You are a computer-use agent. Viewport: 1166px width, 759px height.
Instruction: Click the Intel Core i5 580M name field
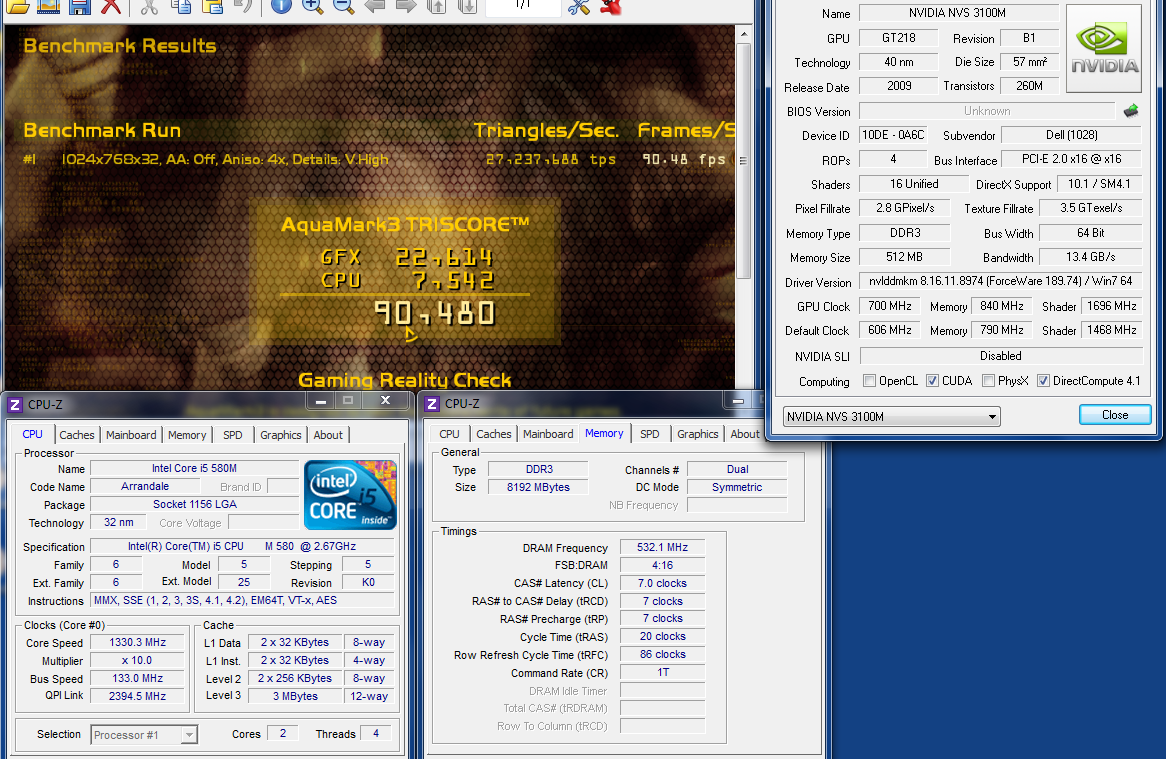pyautogui.click(x=194, y=468)
